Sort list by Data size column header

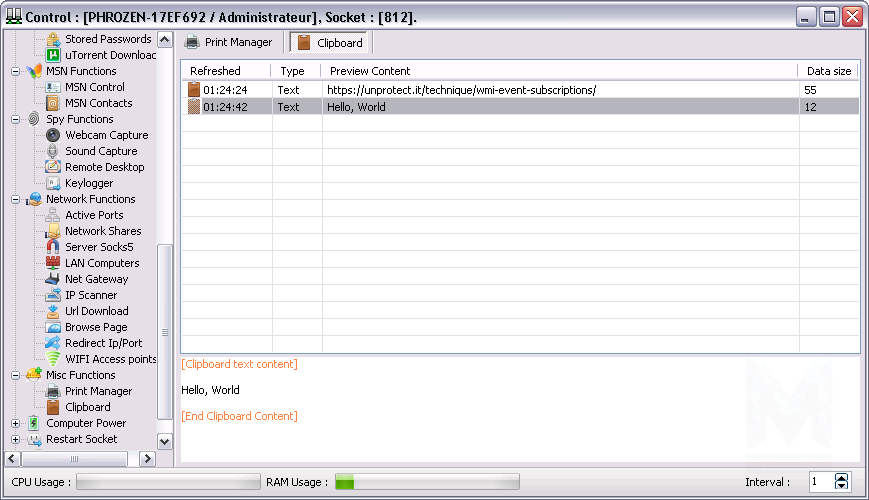tap(828, 71)
